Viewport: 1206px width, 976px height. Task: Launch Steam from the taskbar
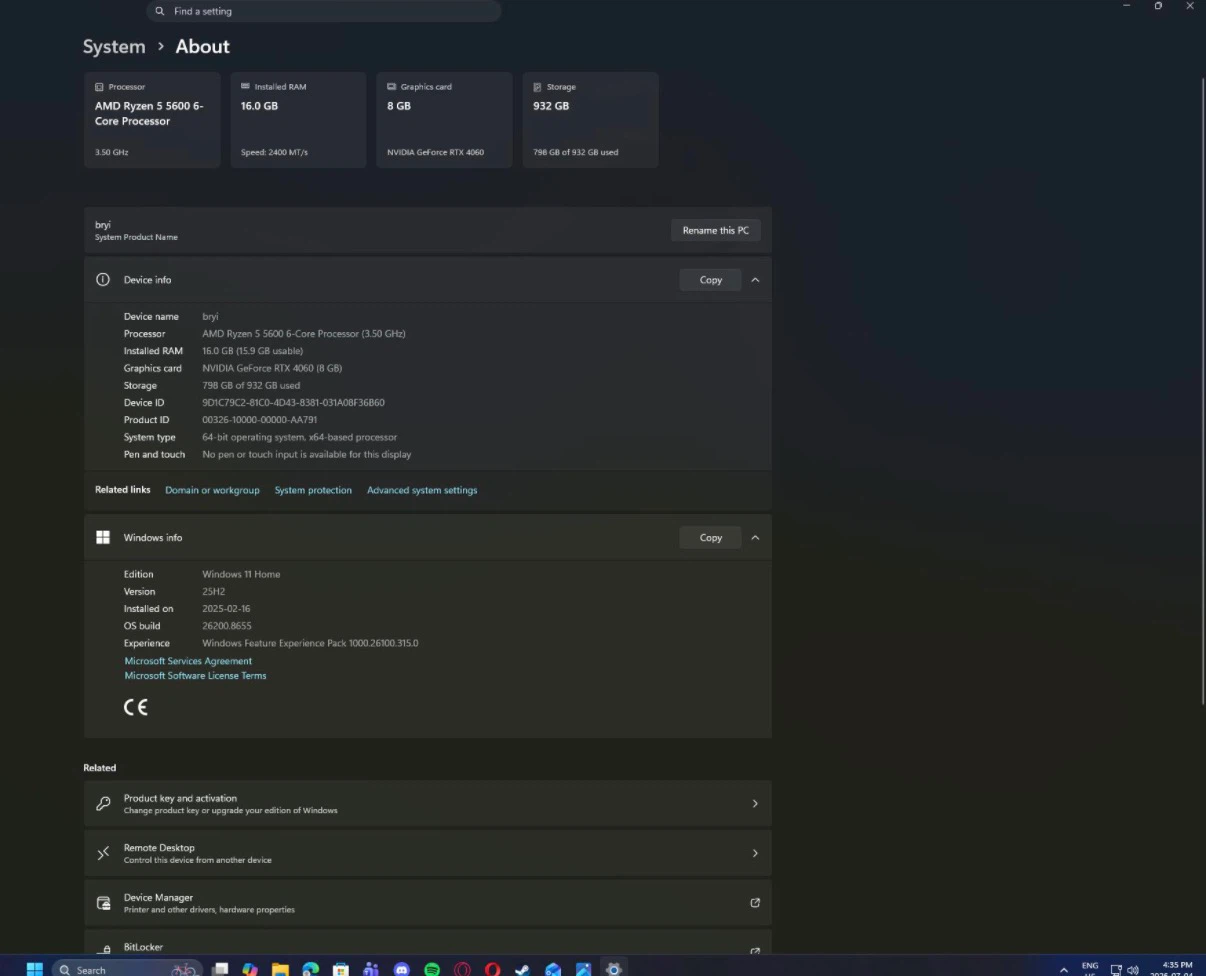pos(522,969)
